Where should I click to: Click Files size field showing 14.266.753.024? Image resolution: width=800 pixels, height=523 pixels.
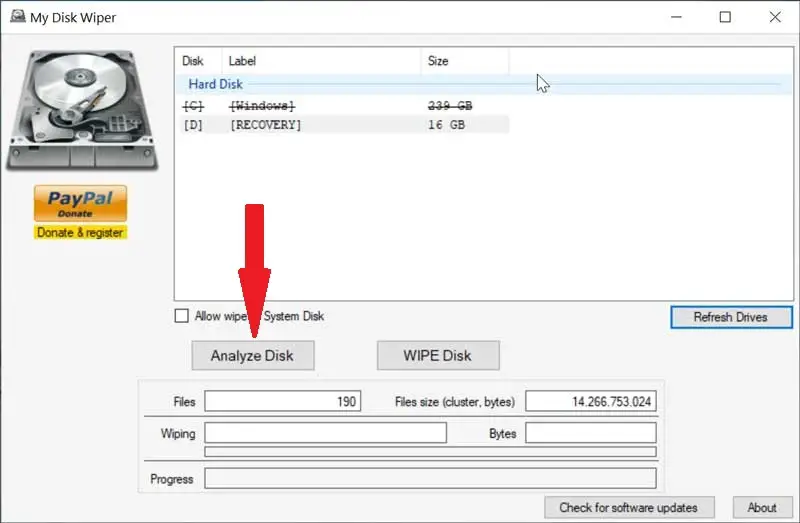coord(591,401)
